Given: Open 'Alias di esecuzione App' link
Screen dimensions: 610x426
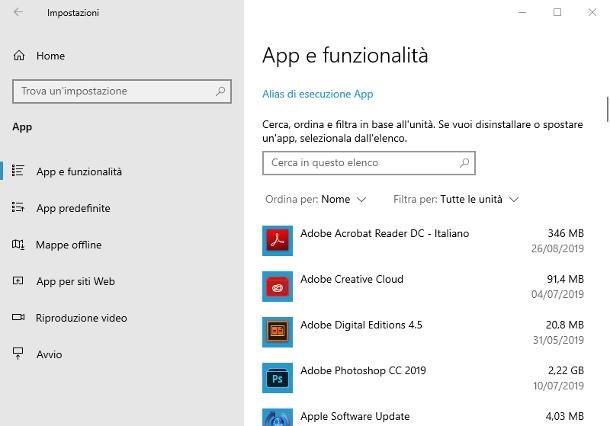Looking at the screenshot, I should 317,94.
